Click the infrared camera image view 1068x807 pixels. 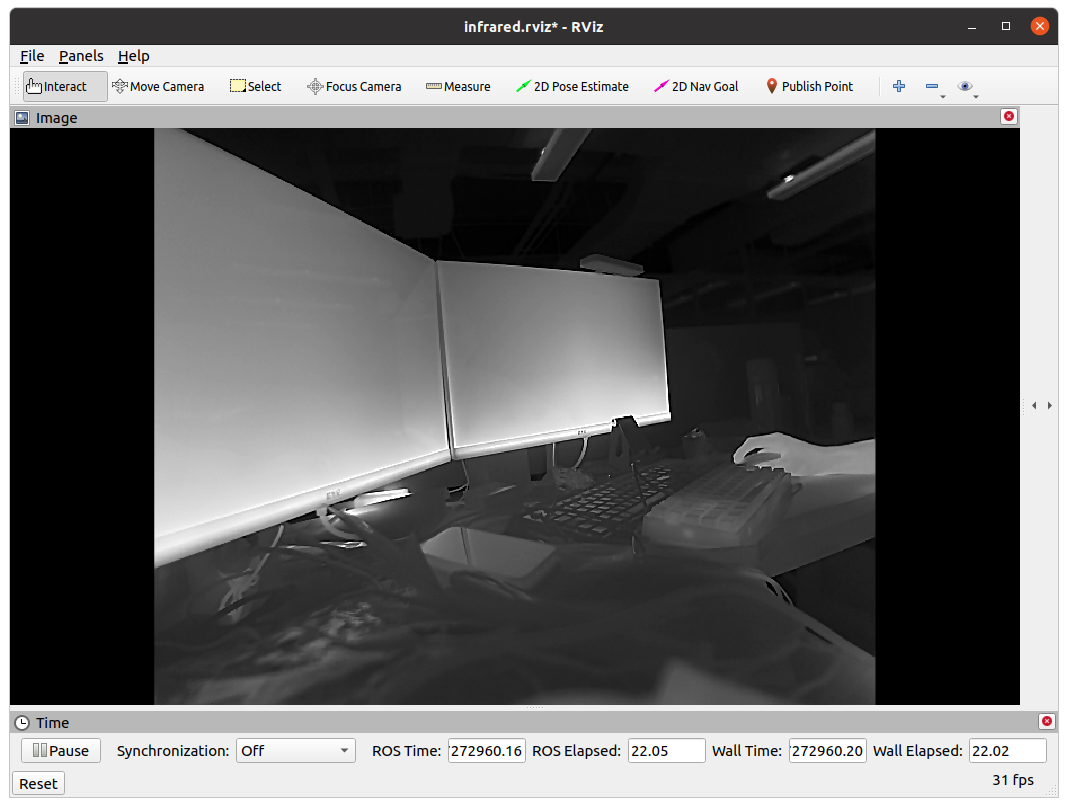coord(514,416)
